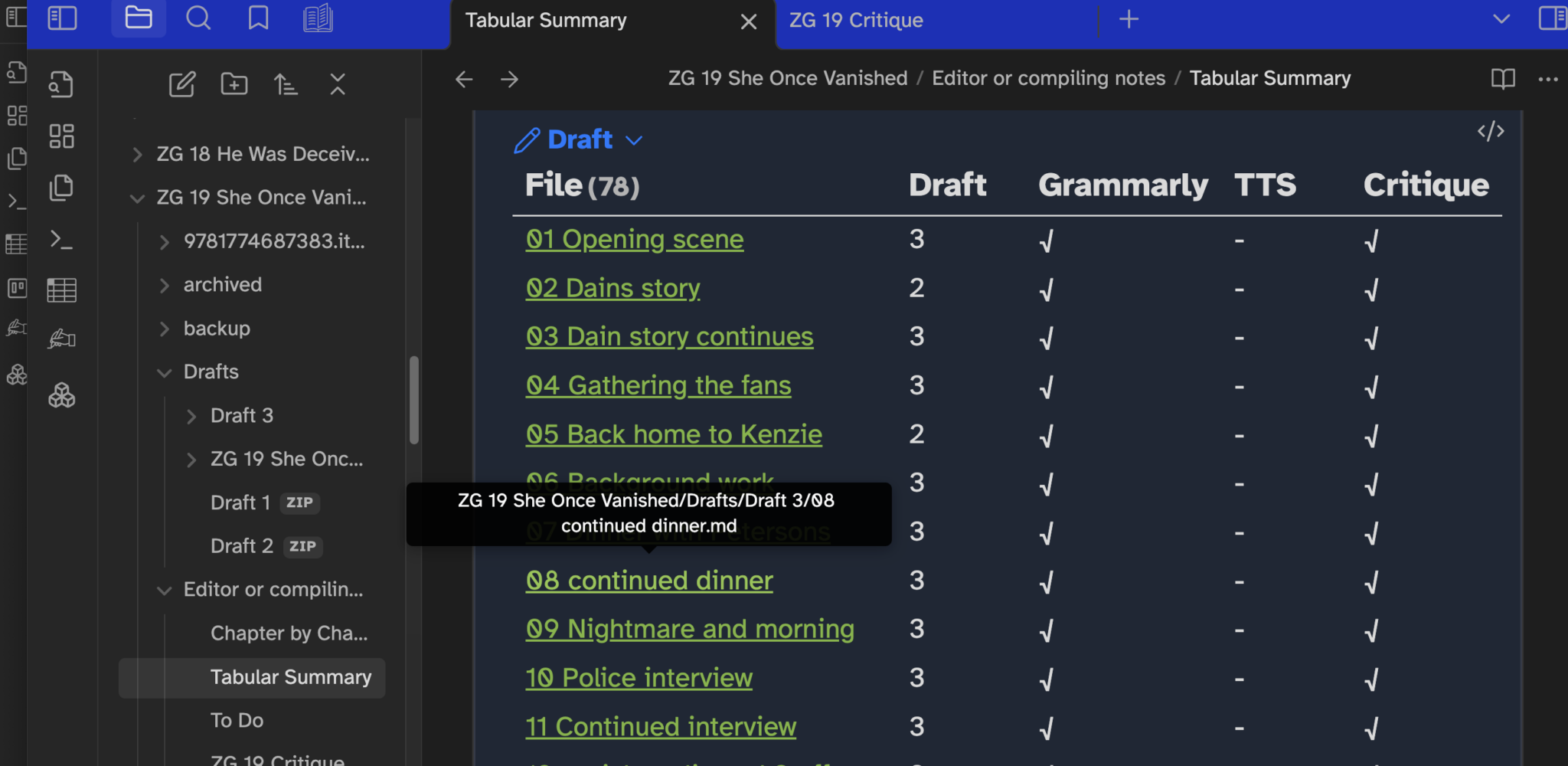Collapse all folders with the collapse icon

click(x=338, y=85)
